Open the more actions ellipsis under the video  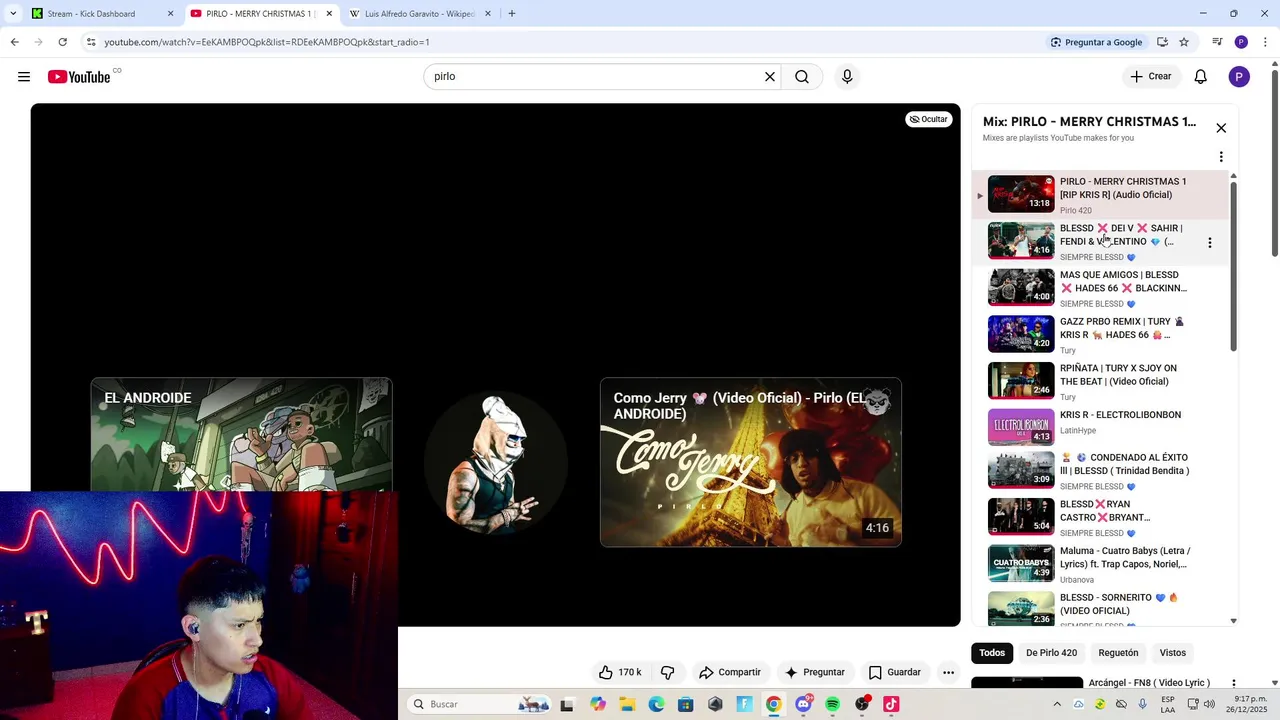click(x=948, y=672)
